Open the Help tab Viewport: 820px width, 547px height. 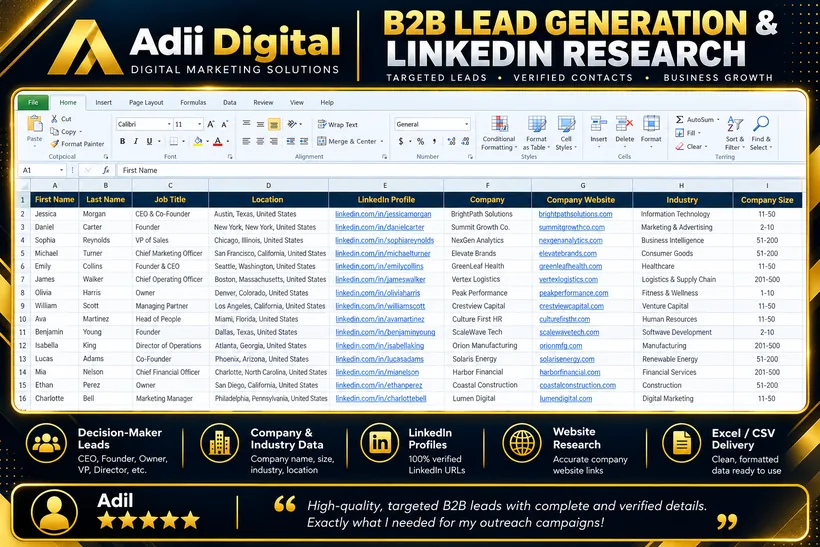(327, 102)
